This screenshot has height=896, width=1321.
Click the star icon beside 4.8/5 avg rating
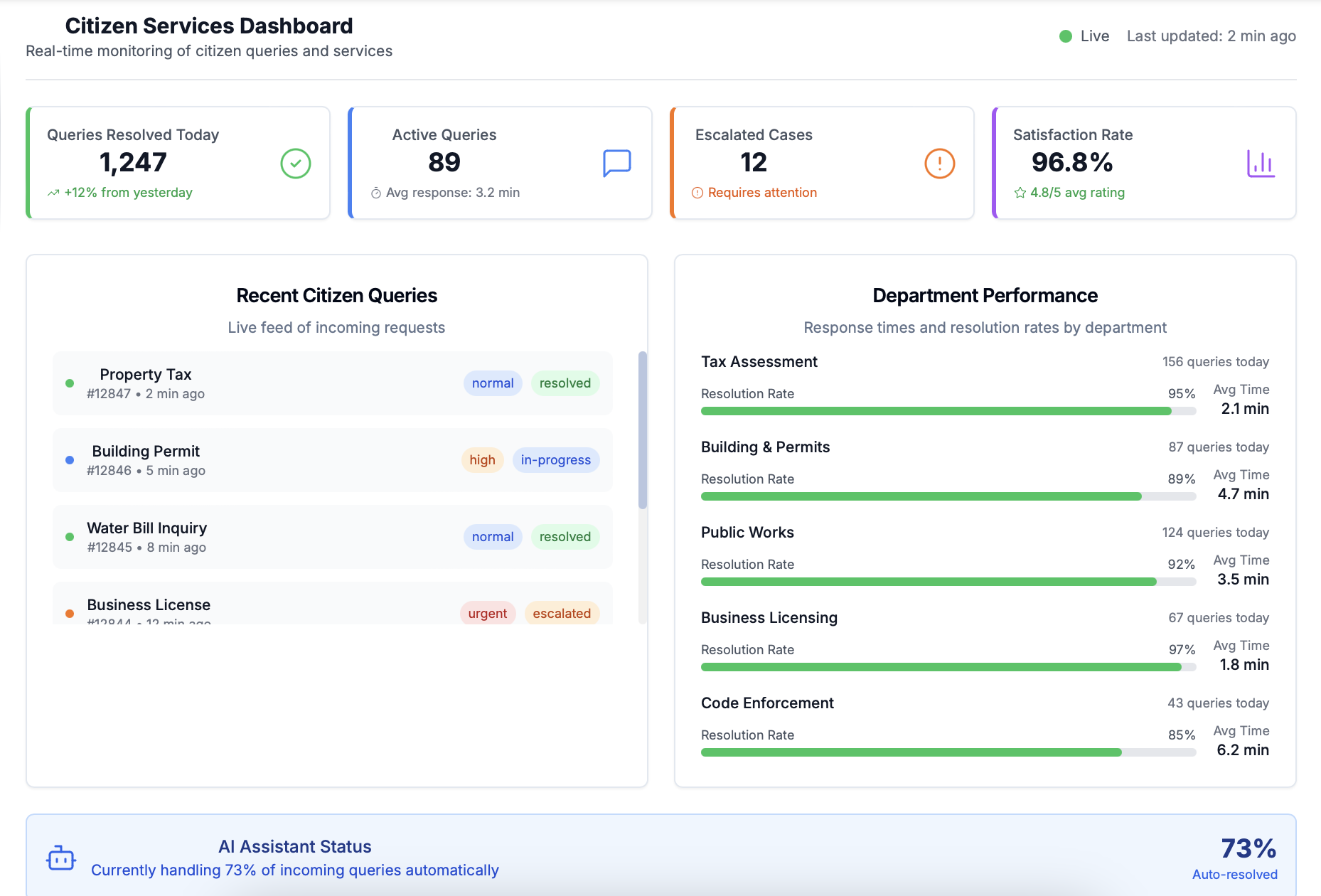(1022, 192)
